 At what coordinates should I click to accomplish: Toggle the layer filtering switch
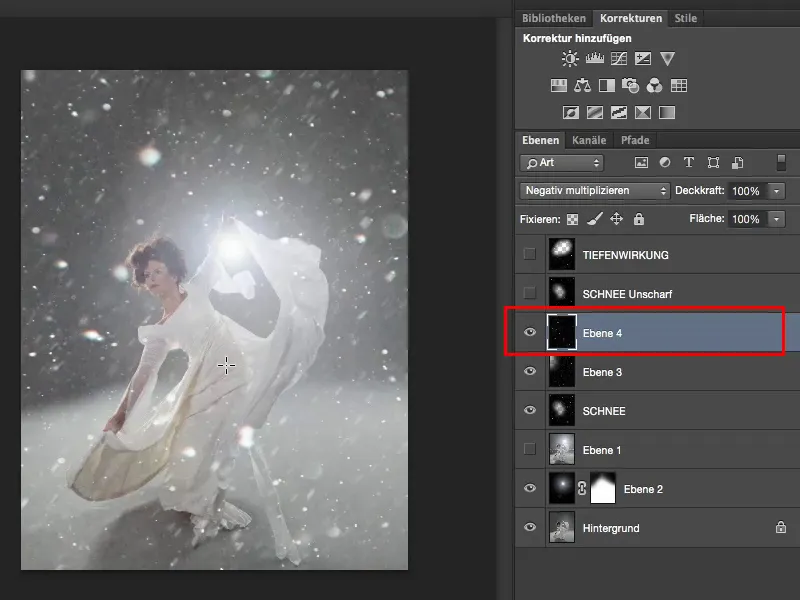pos(781,162)
